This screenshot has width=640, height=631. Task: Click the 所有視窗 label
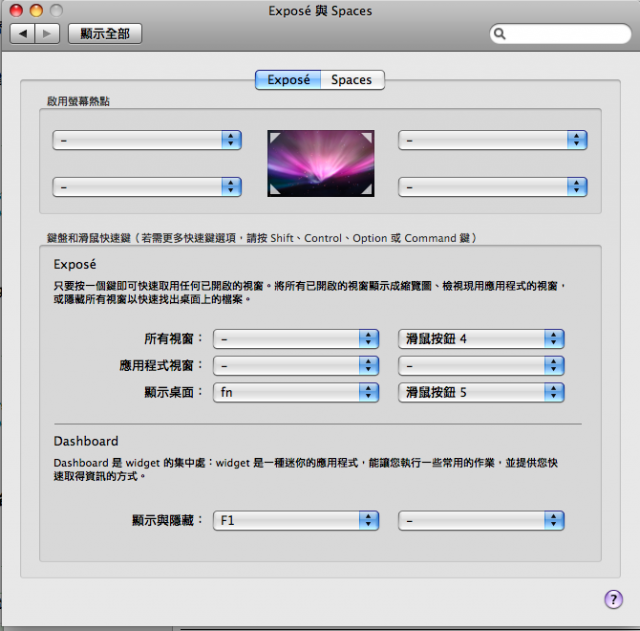[x=173, y=339]
